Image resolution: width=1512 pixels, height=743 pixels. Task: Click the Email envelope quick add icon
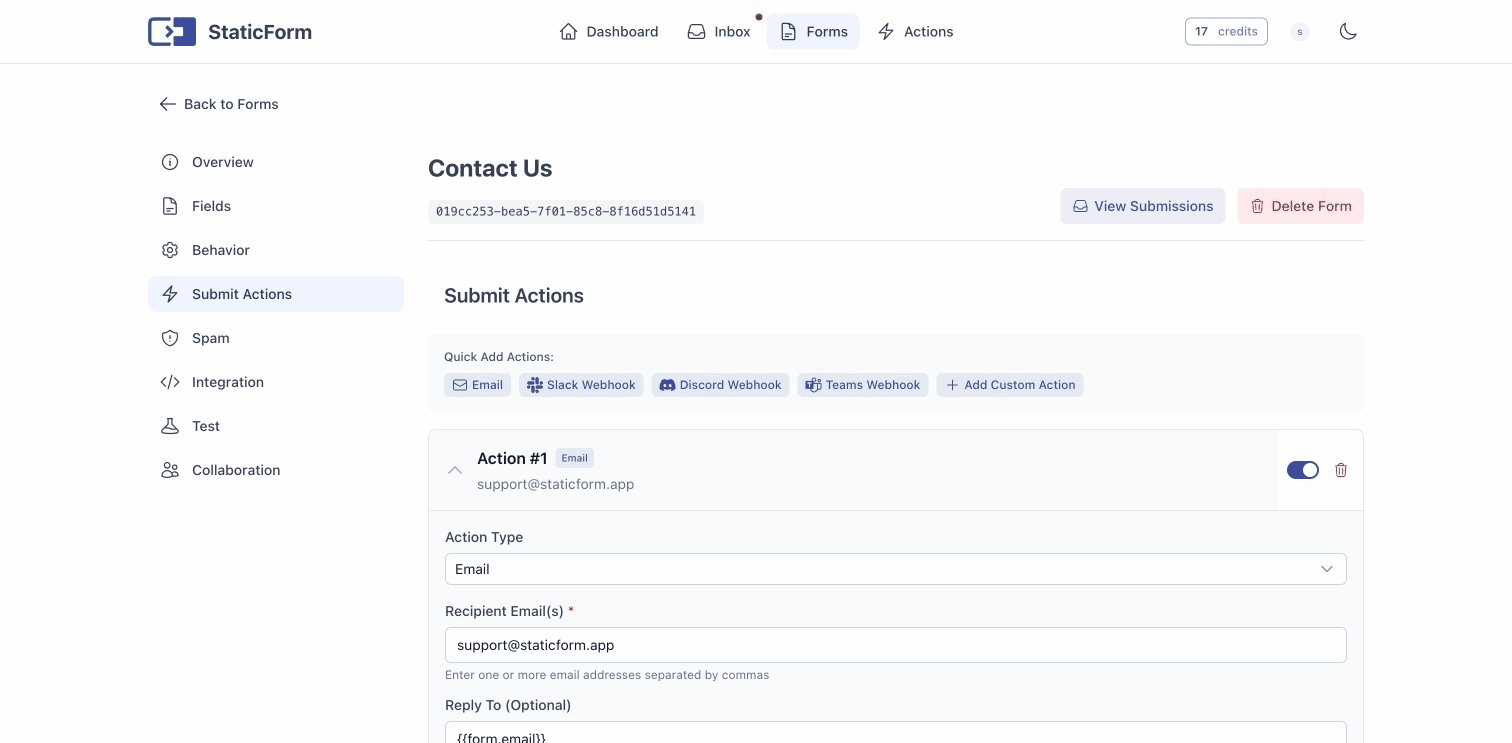pos(460,385)
